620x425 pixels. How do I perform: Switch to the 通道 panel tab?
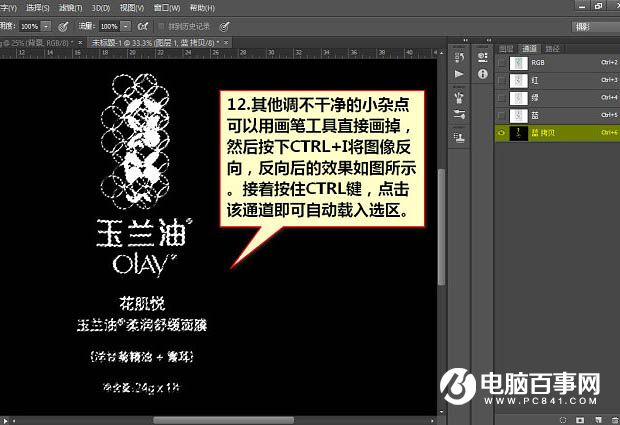click(x=529, y=49)
